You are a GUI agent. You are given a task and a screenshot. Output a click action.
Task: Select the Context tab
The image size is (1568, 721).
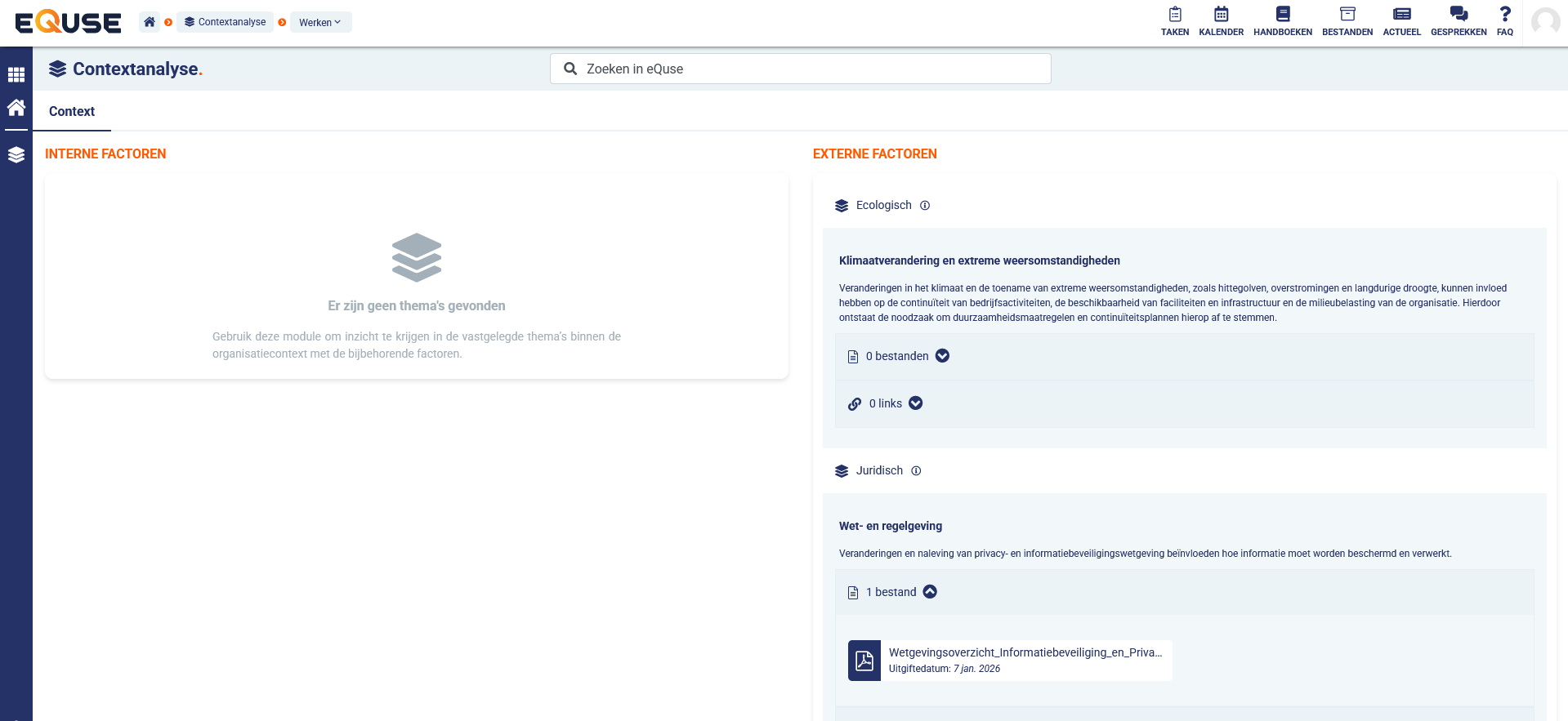click(x=72, y=112)
